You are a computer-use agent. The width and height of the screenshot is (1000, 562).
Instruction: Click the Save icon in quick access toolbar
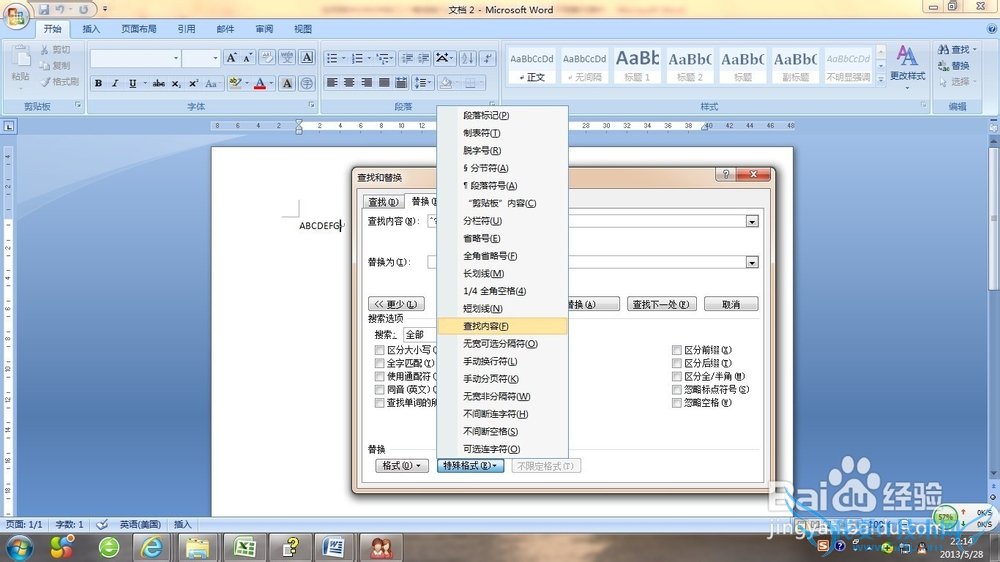click(44, 9)
